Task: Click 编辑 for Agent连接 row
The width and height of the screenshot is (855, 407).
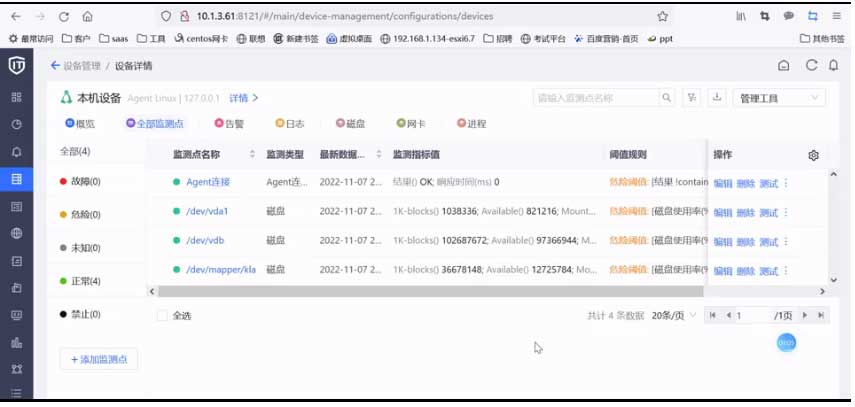Action: (722, 183)
